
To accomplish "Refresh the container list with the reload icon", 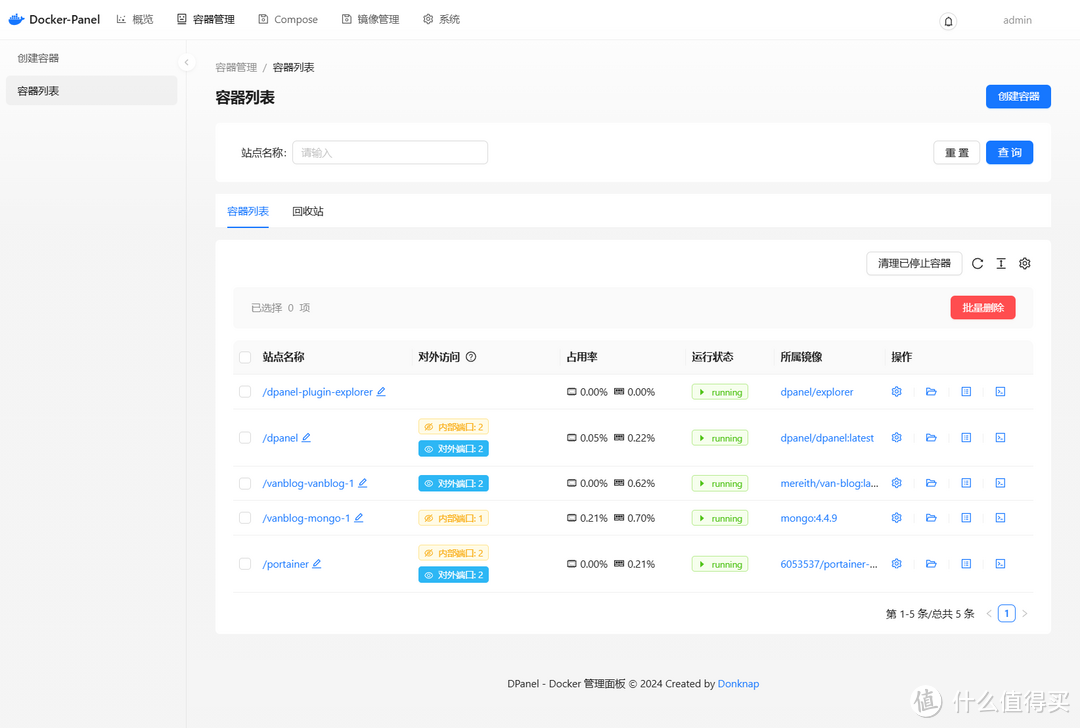I will 977,263.
